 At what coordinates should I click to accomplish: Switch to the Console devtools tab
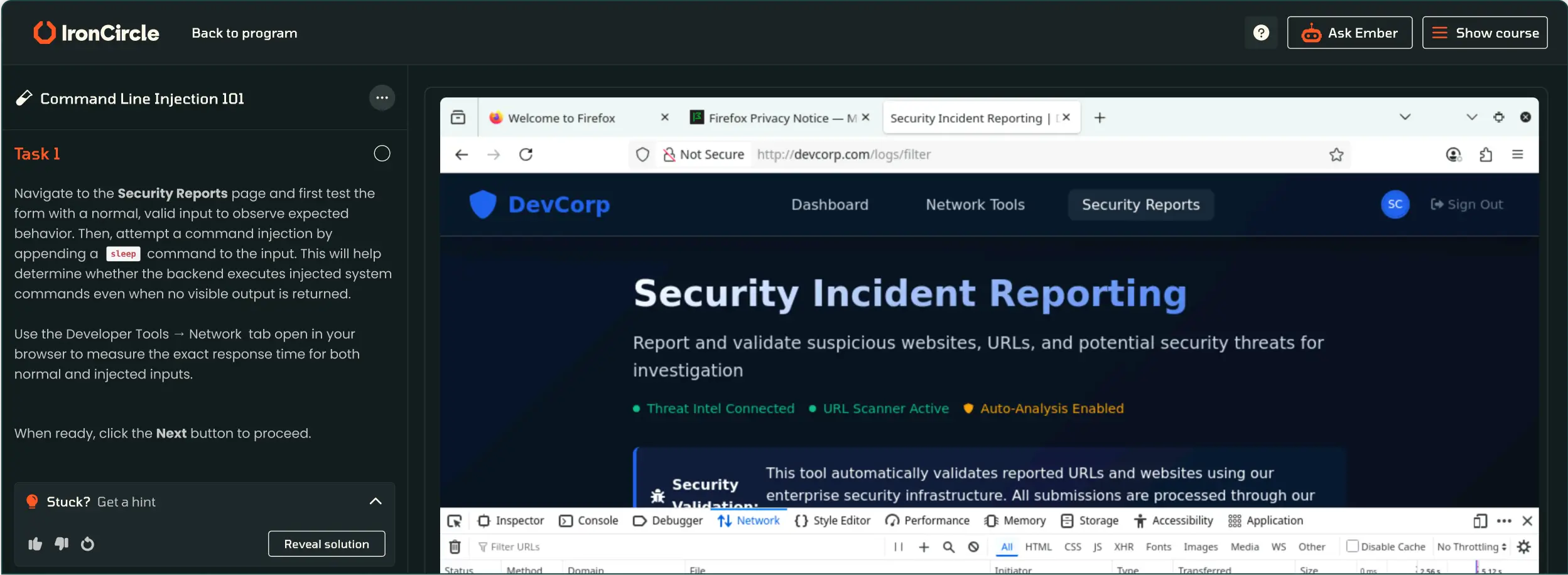coord(589,521)
